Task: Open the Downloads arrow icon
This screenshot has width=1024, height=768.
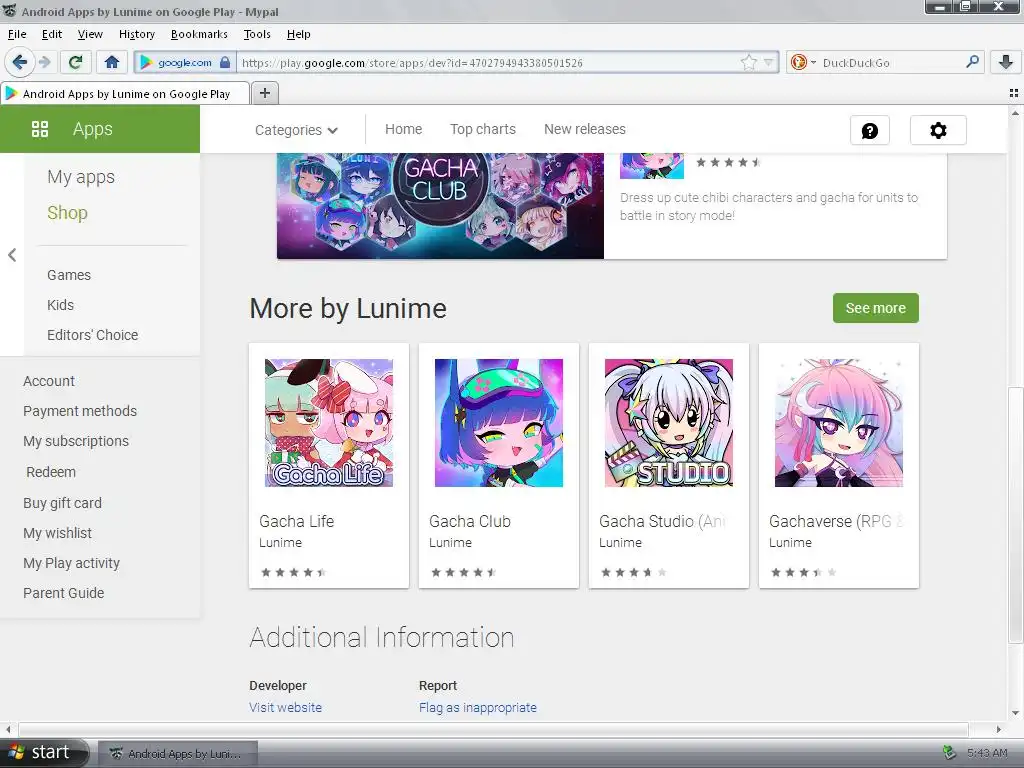Action: coord(1006,62)
